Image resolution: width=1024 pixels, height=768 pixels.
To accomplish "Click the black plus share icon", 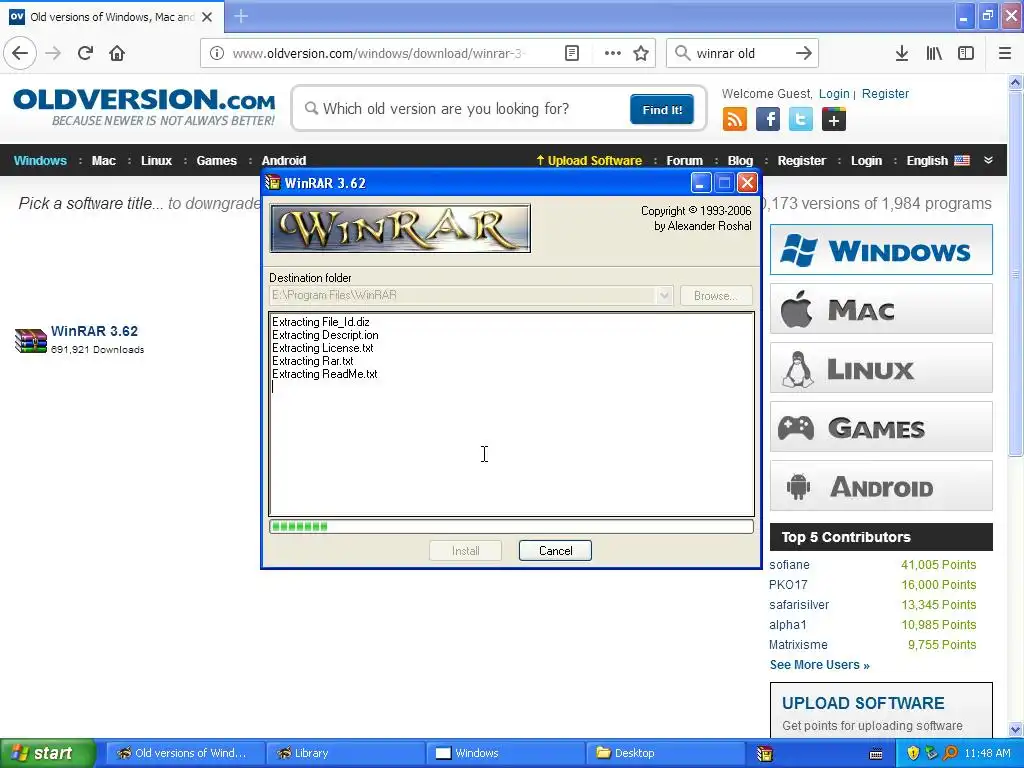I will pos(834,120).
